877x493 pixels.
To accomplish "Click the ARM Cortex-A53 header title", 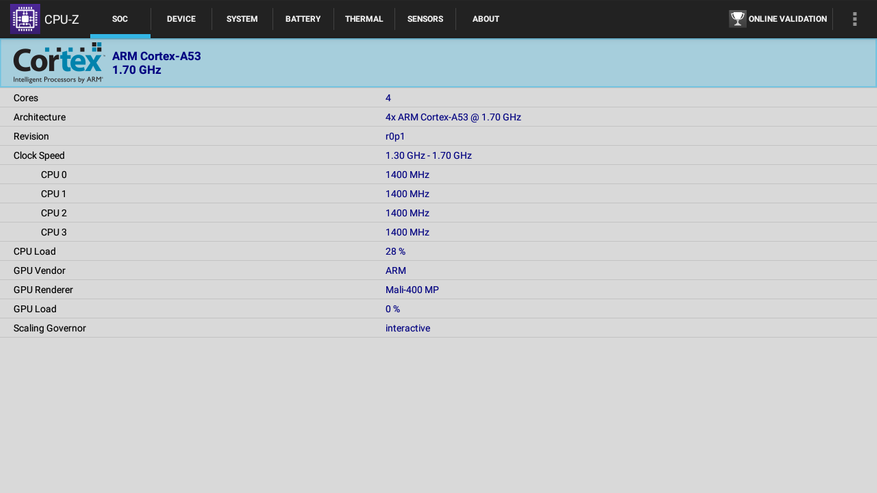I will pyautogui.click(x=156, y=56).
